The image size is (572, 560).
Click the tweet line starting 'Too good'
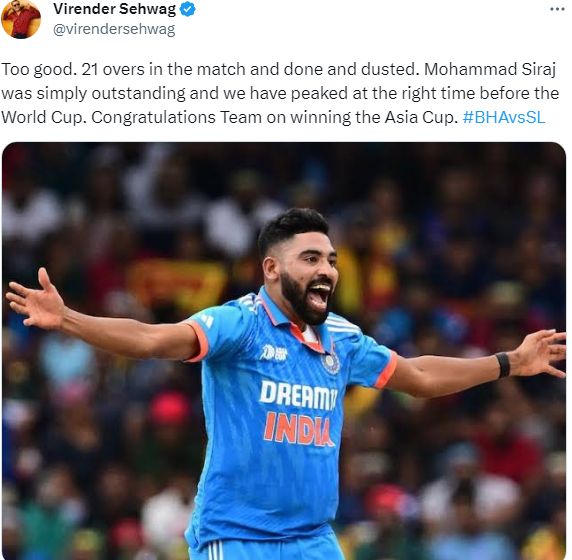pyautogui.click(x=278, y=69)
